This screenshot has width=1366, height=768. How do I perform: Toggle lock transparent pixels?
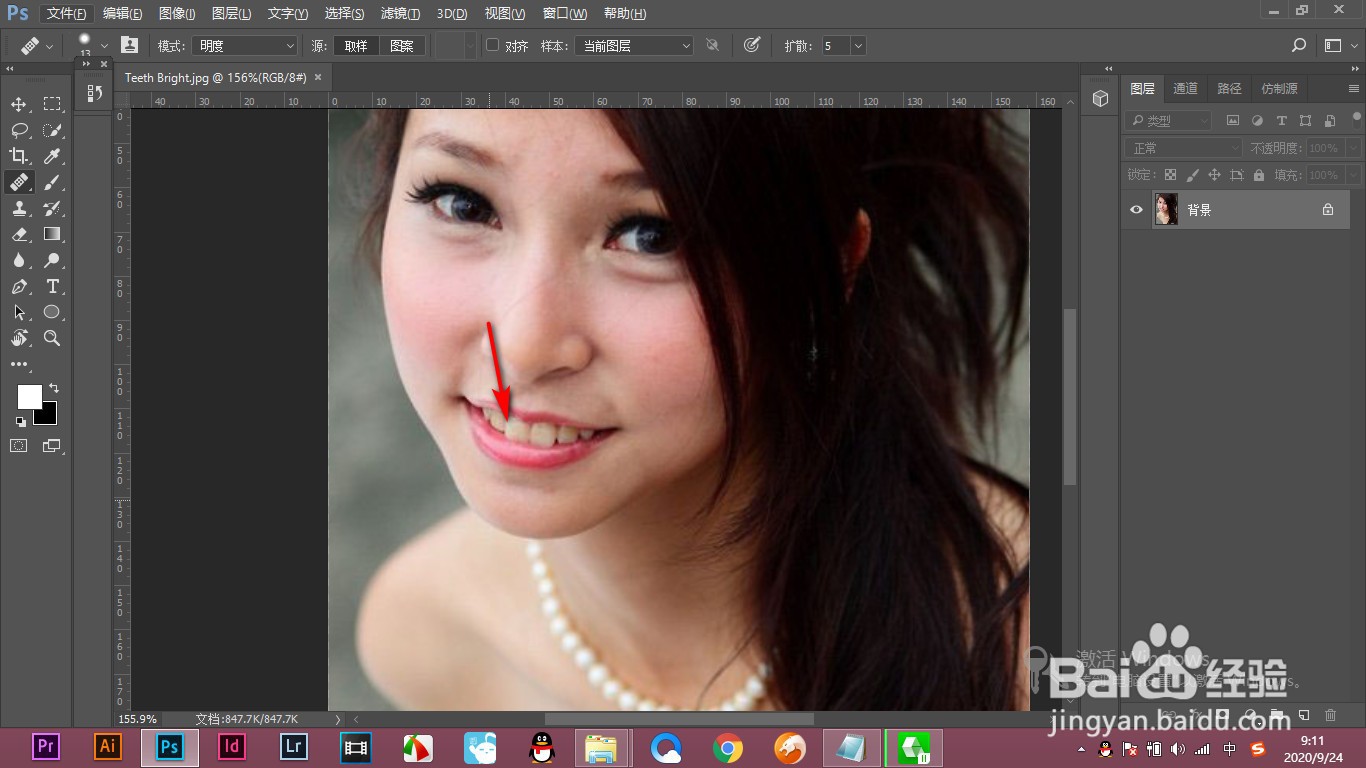pos(1170,175)
